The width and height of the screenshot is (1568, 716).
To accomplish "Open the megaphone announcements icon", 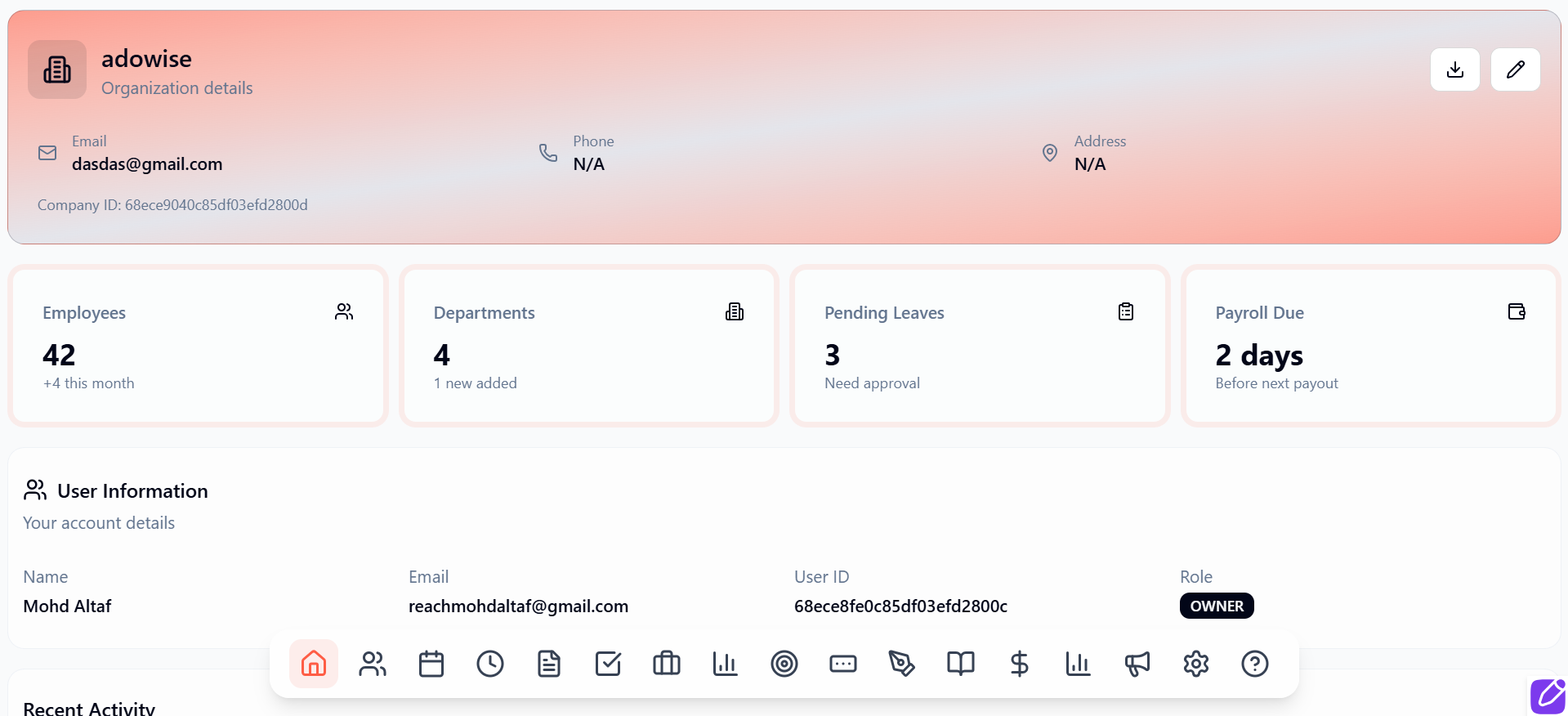I will coord(1137,664).
